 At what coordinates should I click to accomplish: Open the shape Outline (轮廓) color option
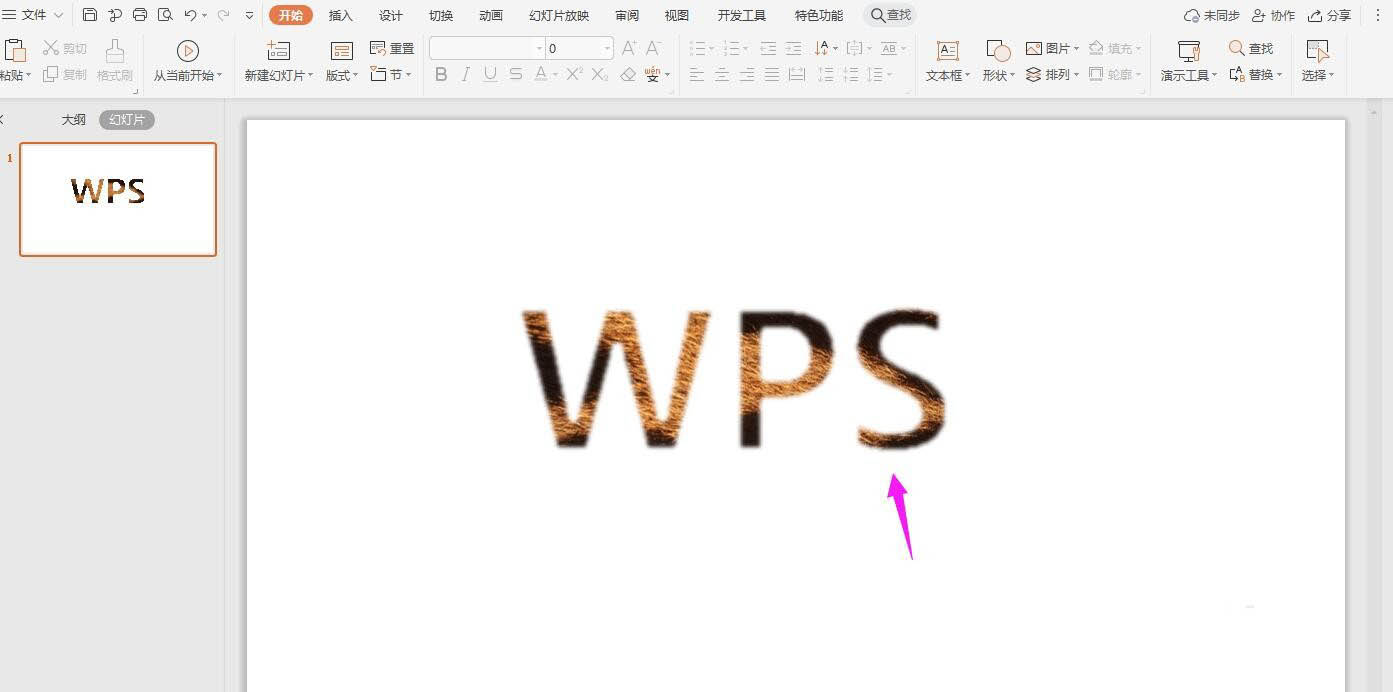(1115, 75)
